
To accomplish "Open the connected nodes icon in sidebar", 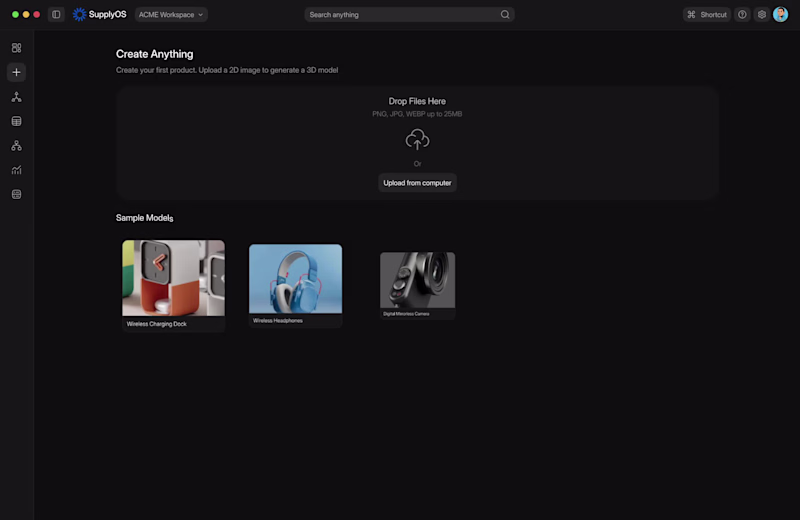I will 16,145.
